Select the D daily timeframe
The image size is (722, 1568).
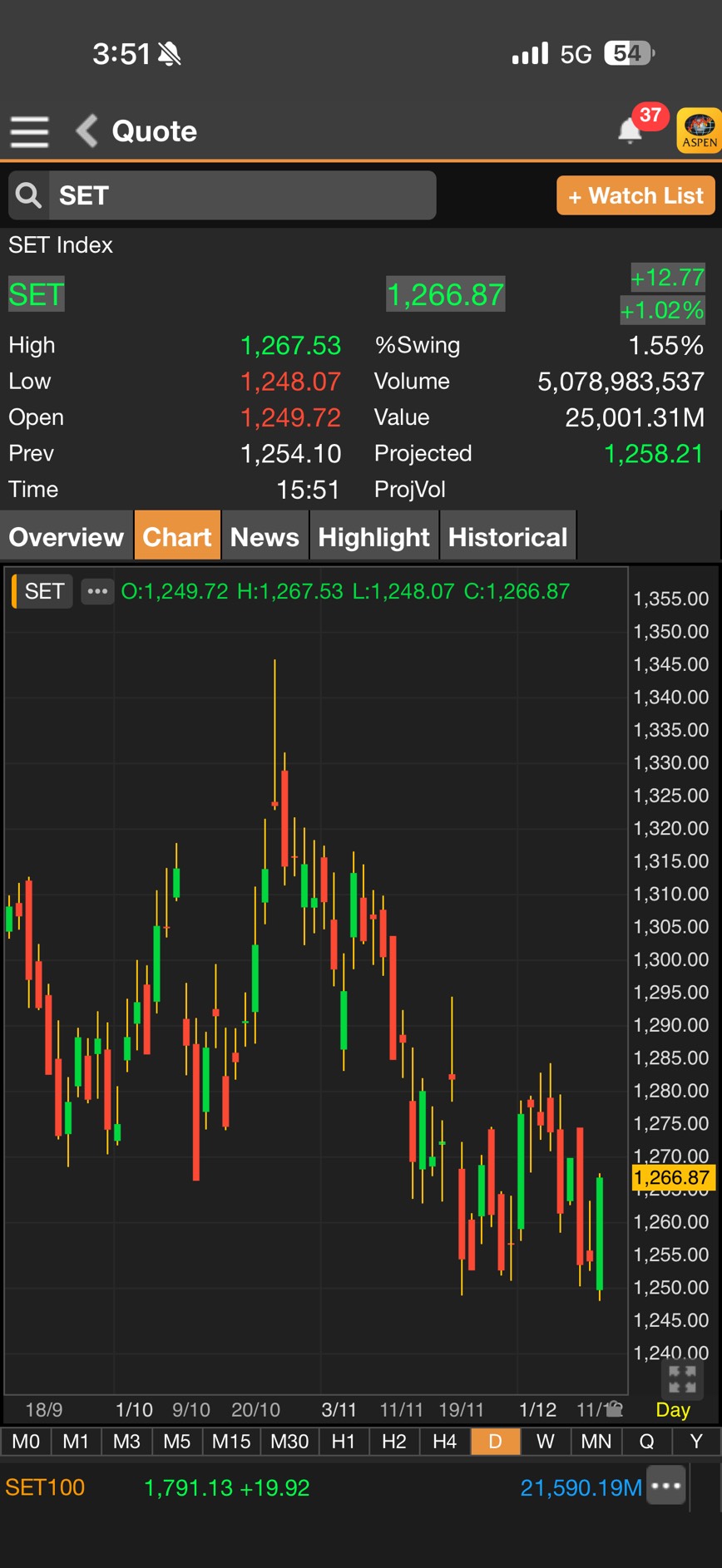point(495,1441)
